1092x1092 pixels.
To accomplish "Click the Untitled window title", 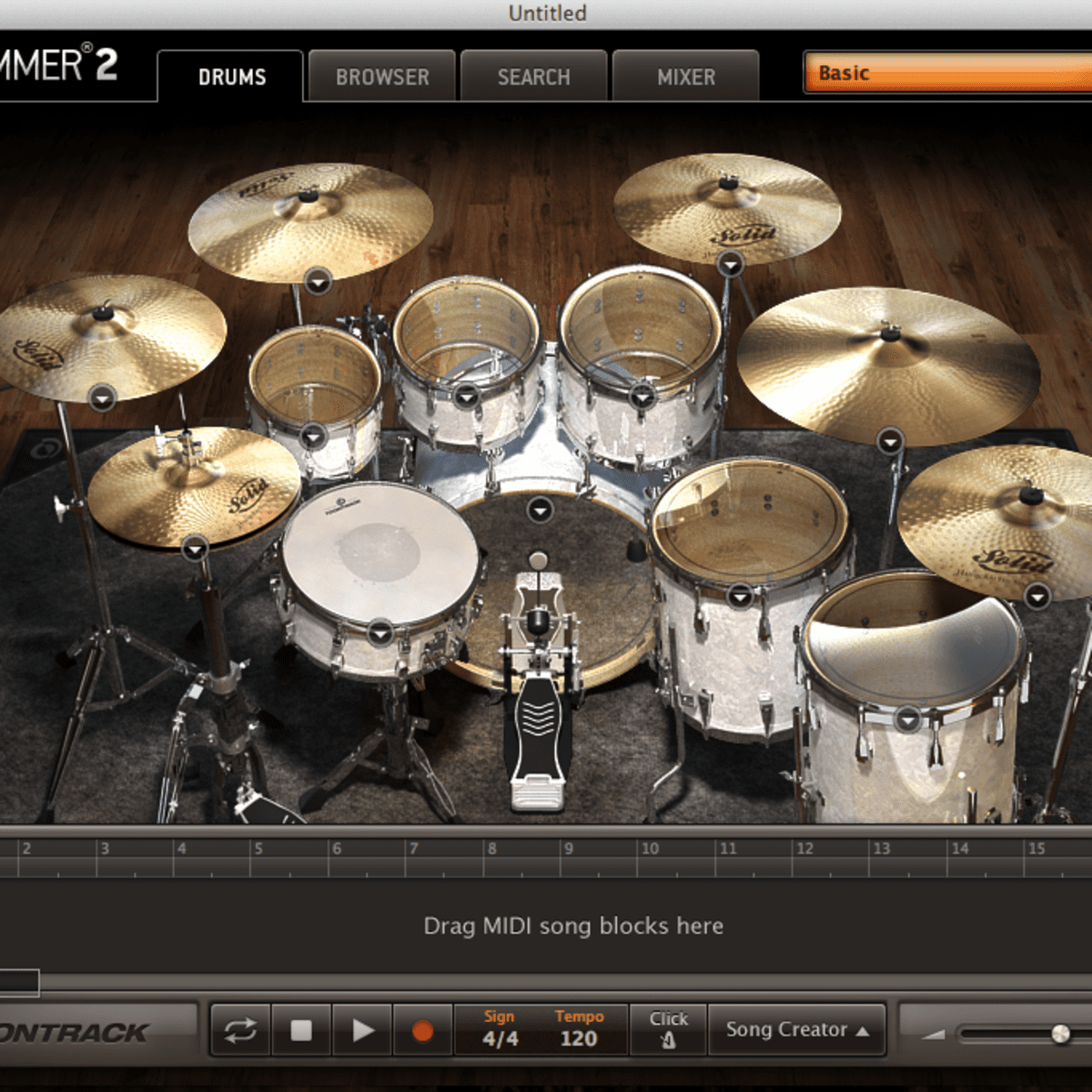I will [547, 14].
